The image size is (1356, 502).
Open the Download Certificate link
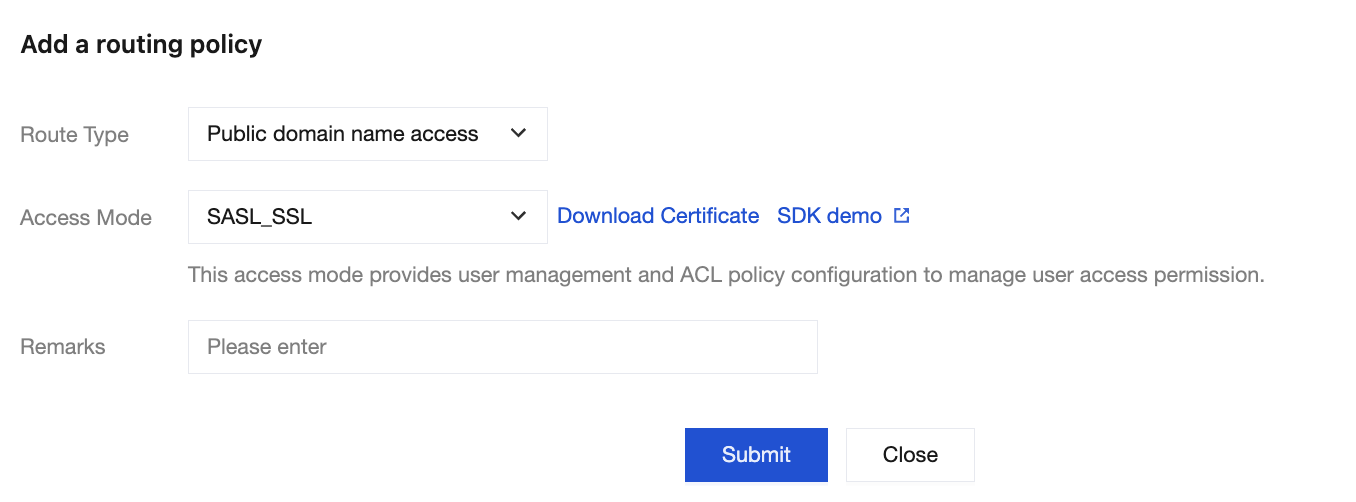pyautogui.click(x=658, y=216)
